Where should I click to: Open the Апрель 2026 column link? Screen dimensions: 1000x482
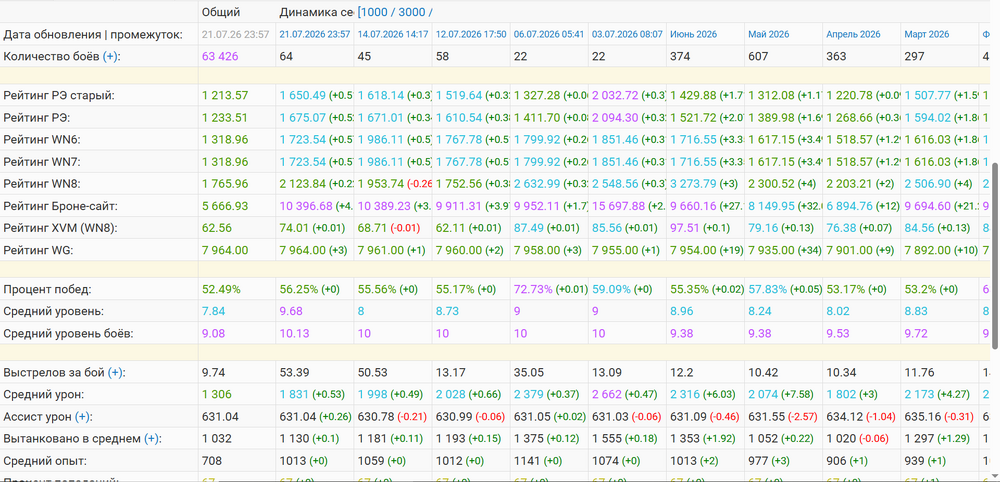[x=853, y=34]
